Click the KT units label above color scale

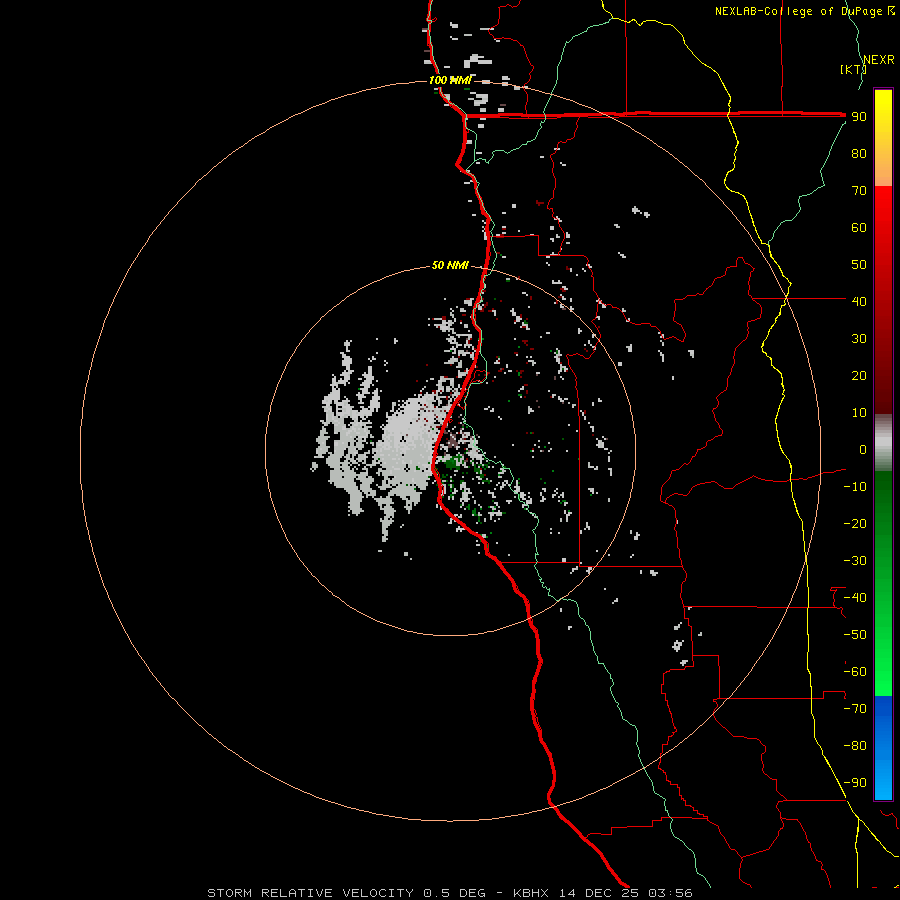click(853, 69)
